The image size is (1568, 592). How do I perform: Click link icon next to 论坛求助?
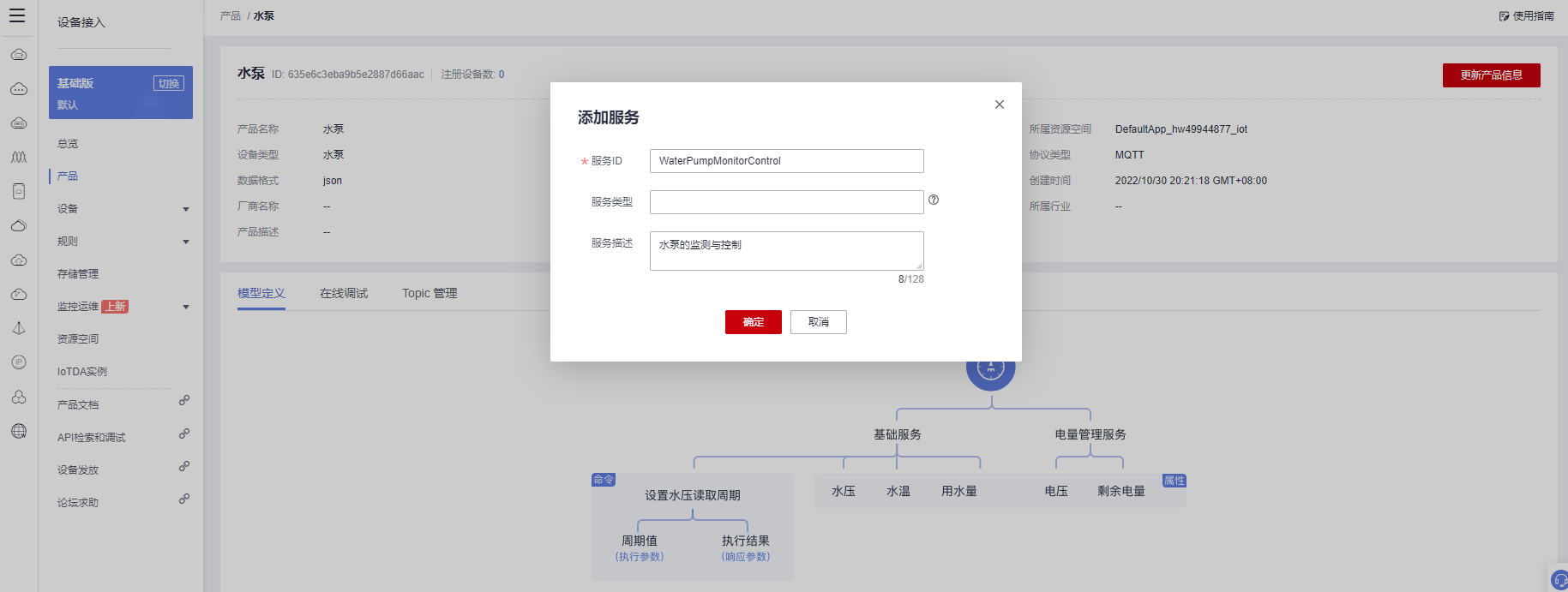coord(184,499)
